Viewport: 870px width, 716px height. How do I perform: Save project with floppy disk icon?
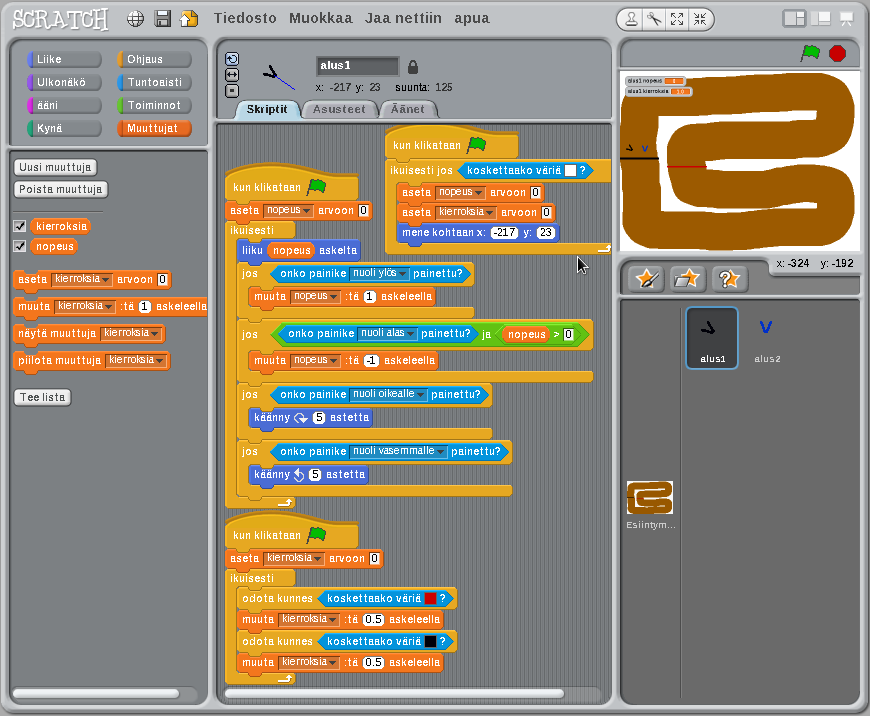[163, 19]
